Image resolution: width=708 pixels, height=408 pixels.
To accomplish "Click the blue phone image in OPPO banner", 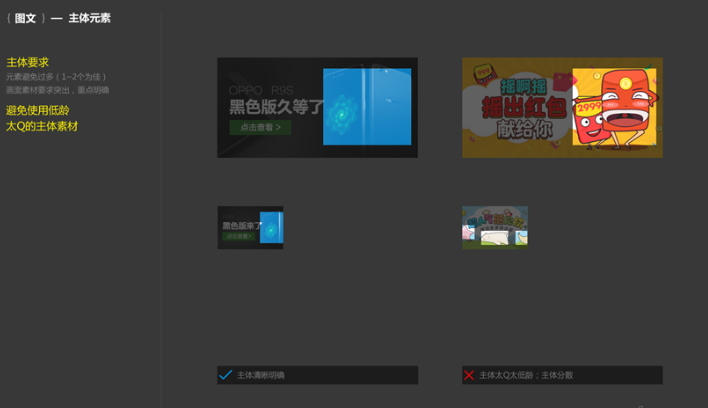I will tap(367, 106).
